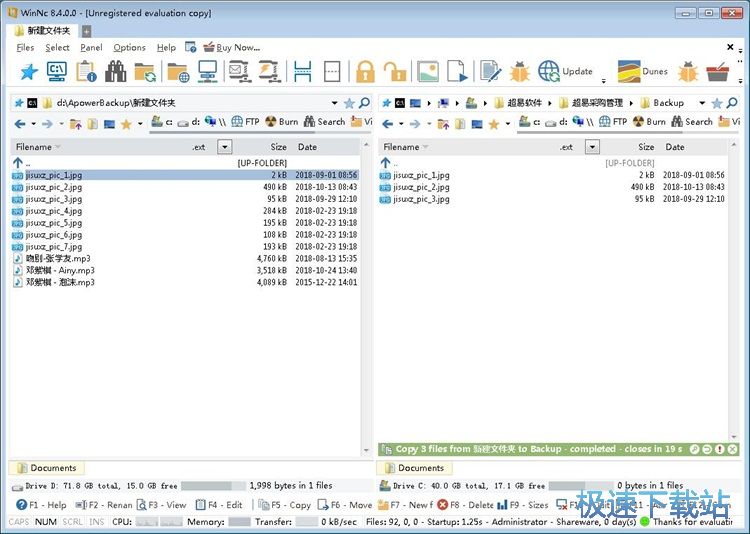
Task: Click the open padlock decrypt icon
Action: [395, 71]
